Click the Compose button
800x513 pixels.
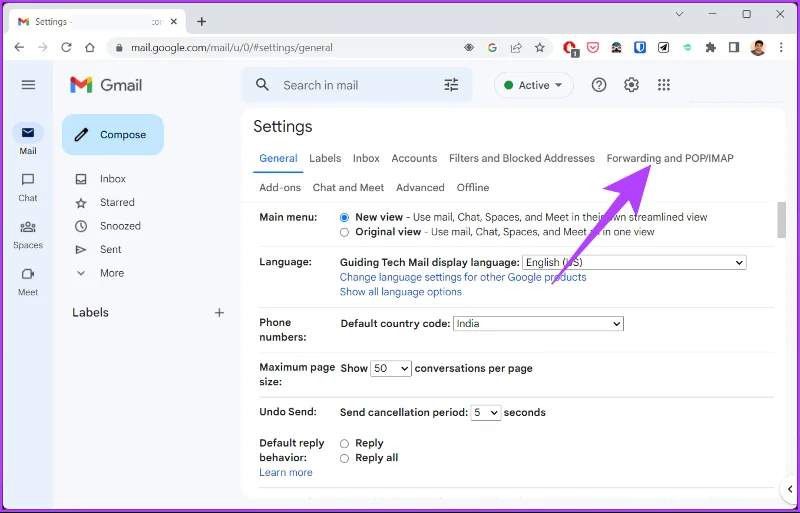113,135
